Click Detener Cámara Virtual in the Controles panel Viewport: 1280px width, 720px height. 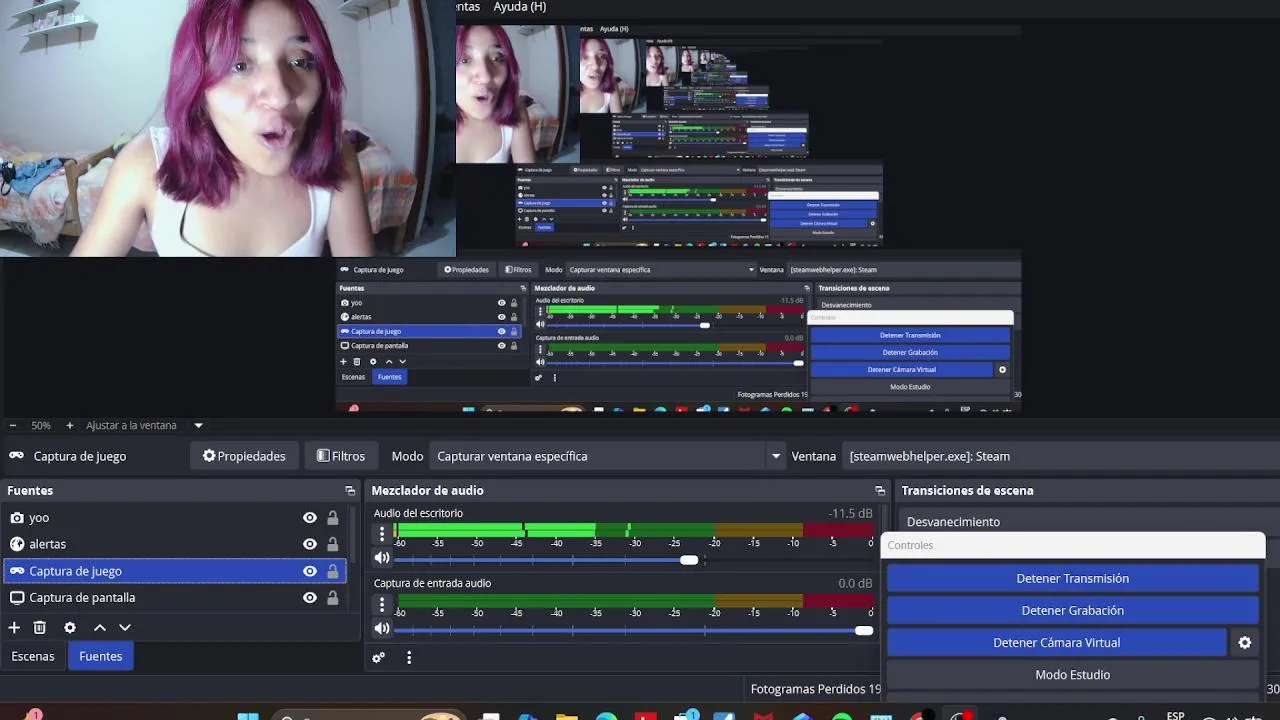coord(1056,643)
